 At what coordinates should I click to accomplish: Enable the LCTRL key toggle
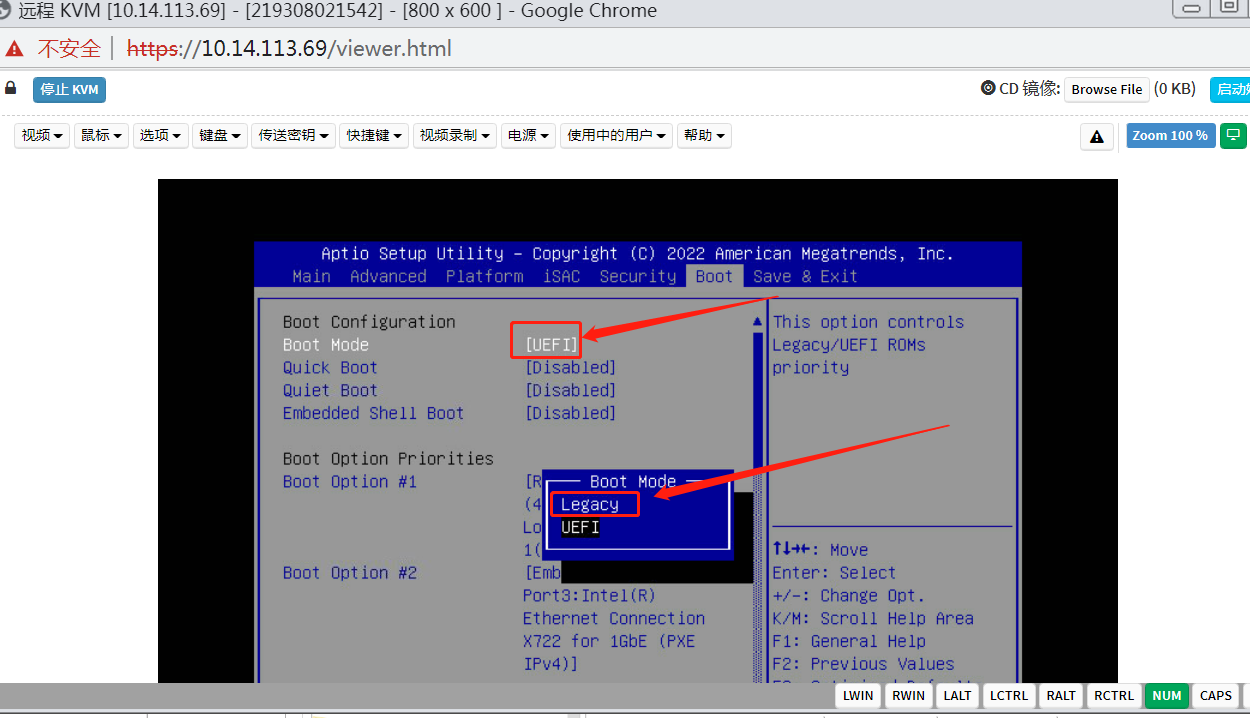(x=1008, y=695)
